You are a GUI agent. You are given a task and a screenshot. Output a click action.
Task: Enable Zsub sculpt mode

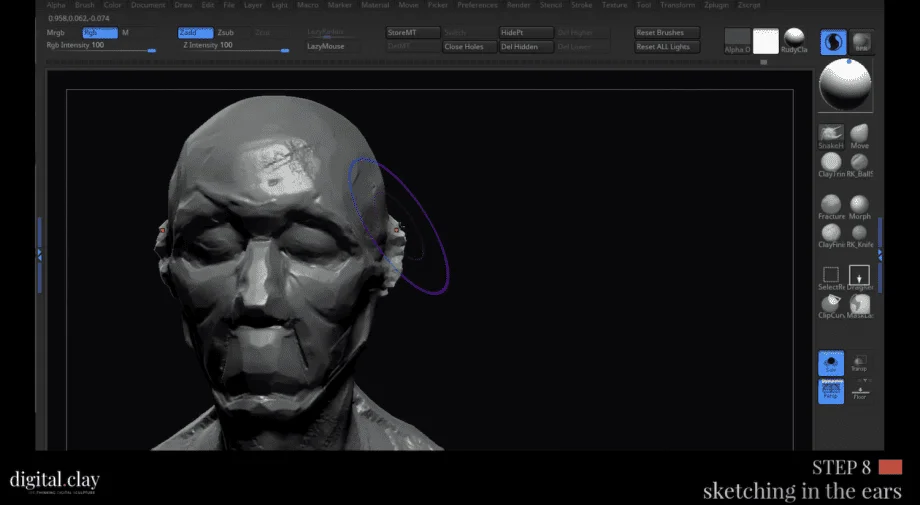click(226, 33)
